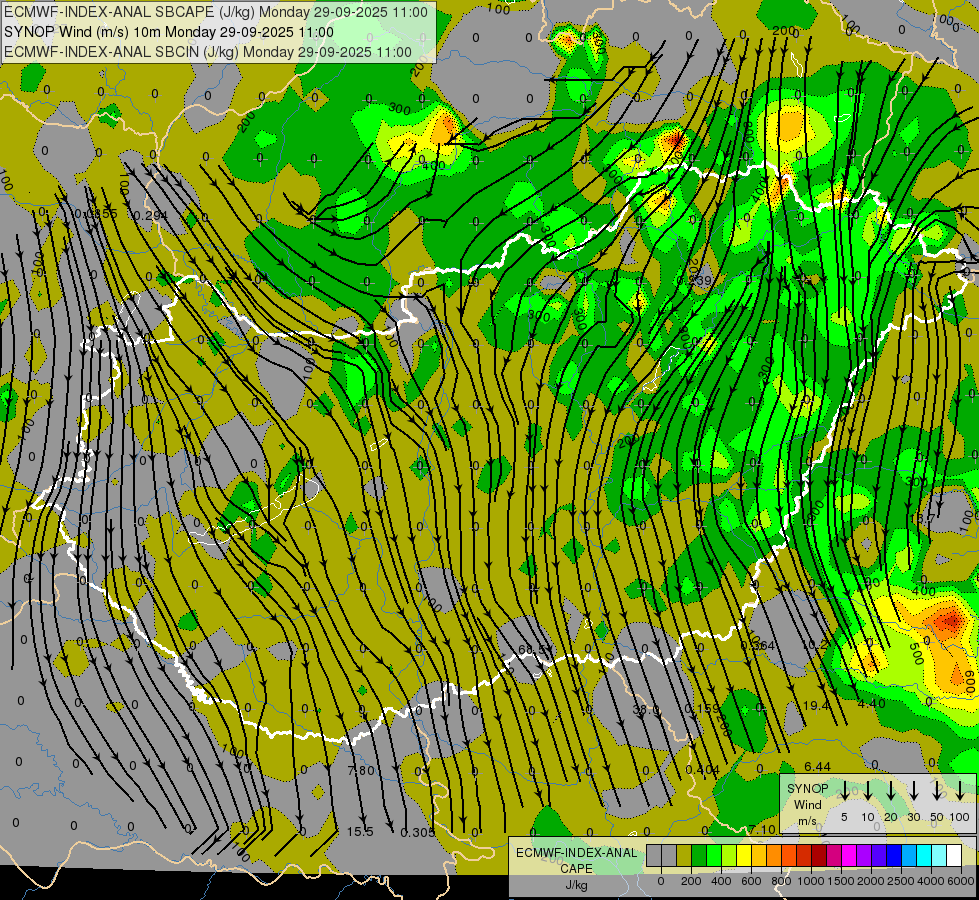Select the white CAPE legend swatch

tap(953, 856)
